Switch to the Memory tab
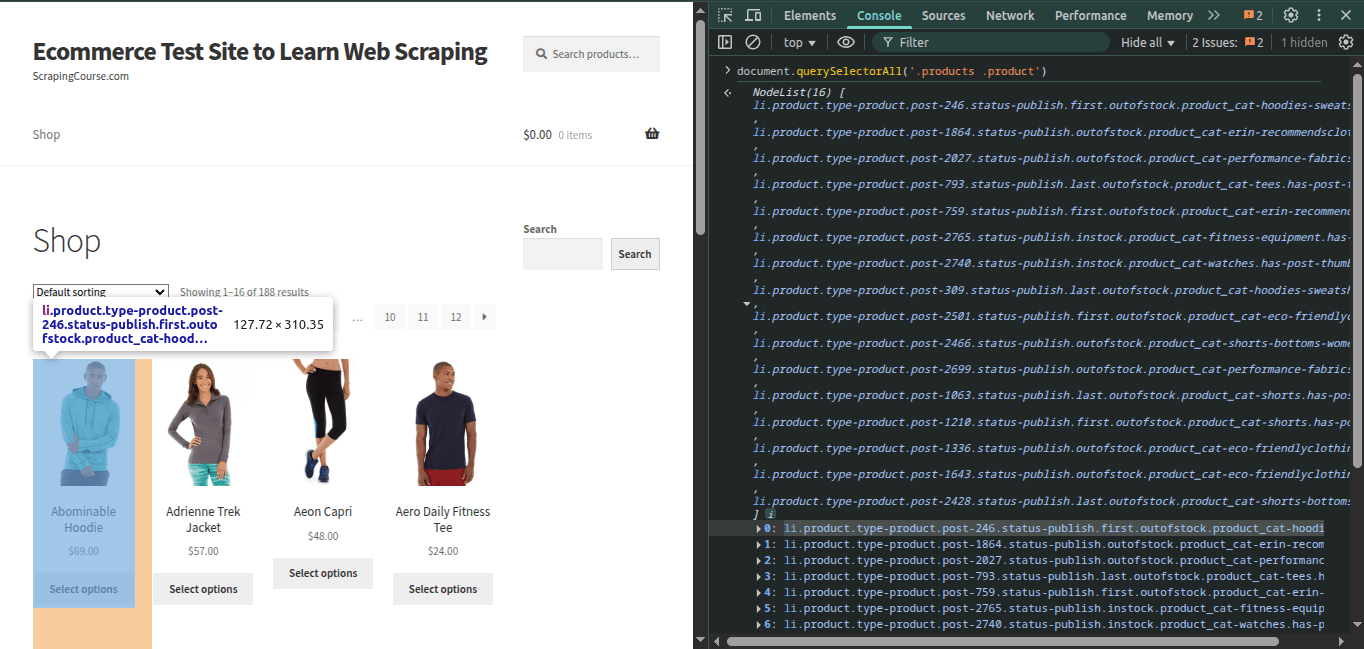The image size is (1364, 649). (1169, 15)
